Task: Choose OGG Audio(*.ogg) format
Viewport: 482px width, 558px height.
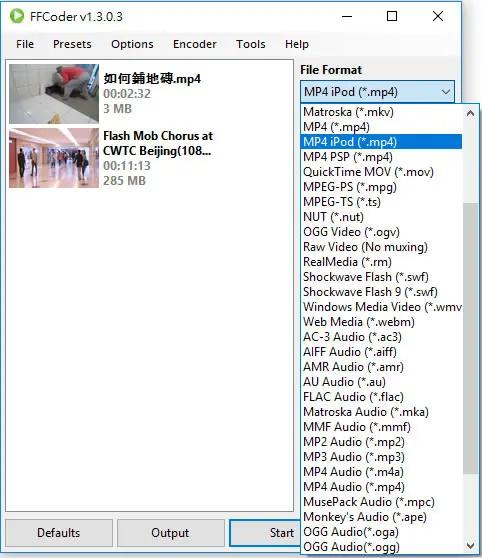Action: pos(382,547)
